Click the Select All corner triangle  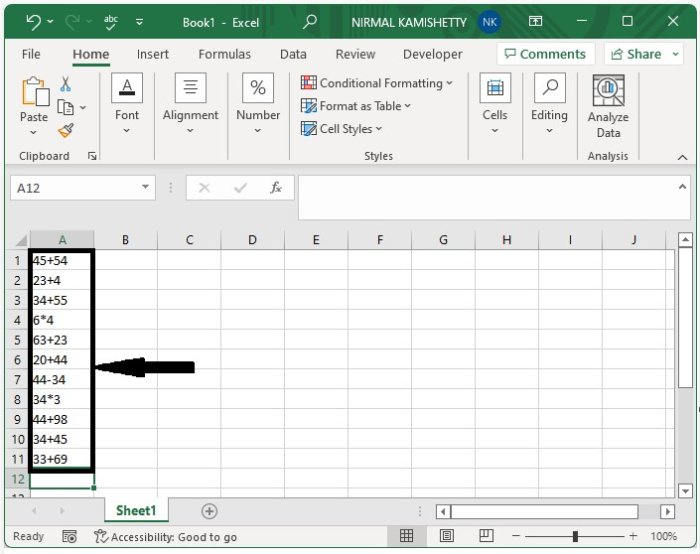[21, 241]
